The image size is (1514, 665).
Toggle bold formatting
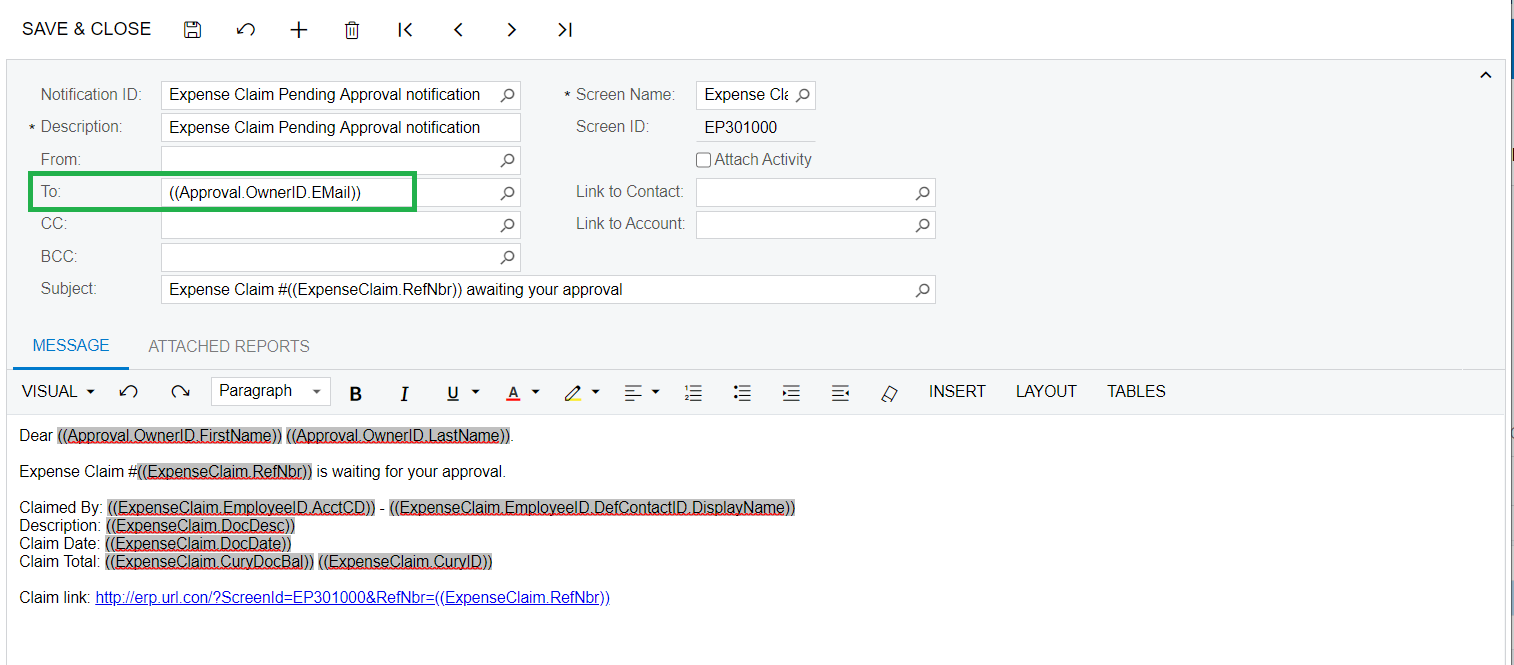coord(355,394)
